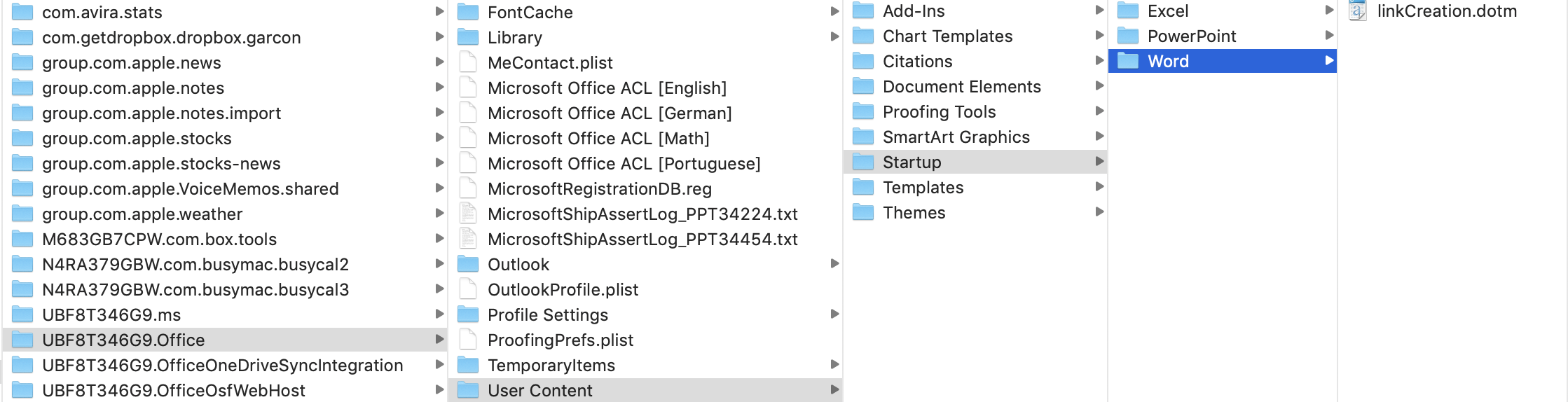Click the Proofing Tools folder icon

pyautogui.click(x=863, y=111)
